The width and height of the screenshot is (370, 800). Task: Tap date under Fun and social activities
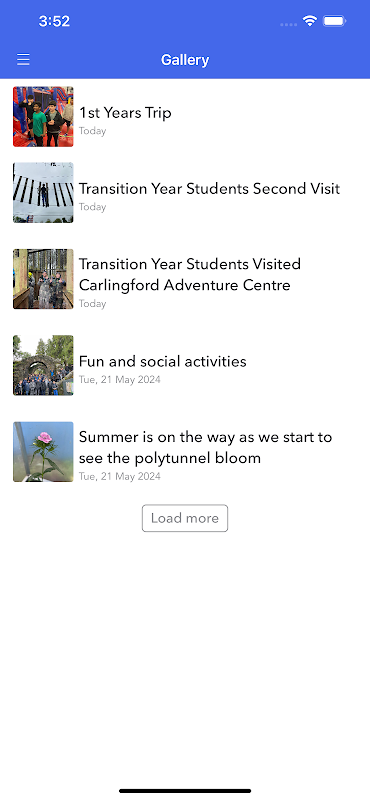point(119,380)
